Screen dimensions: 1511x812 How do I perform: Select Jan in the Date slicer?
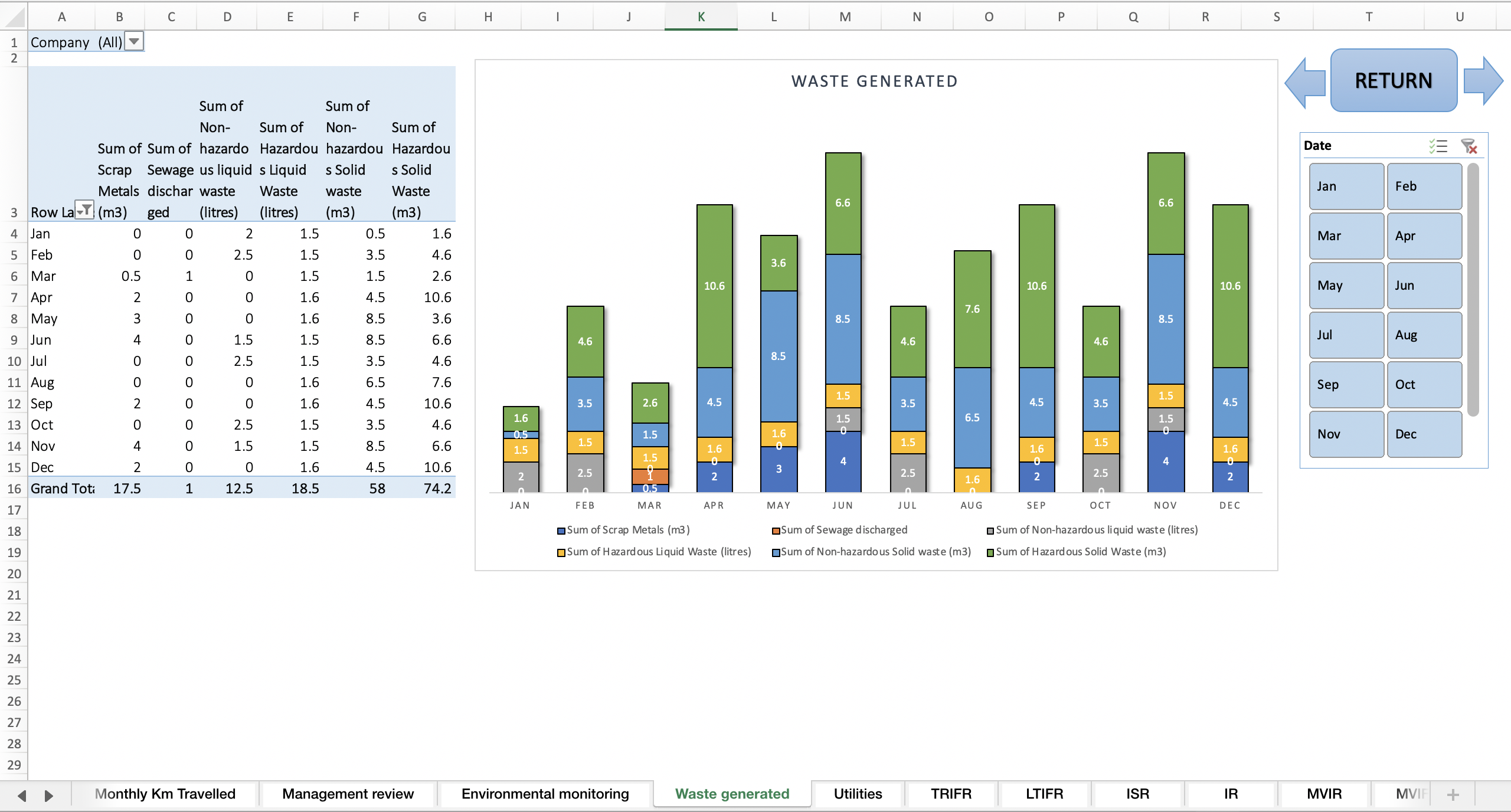tap(1346, 186)
